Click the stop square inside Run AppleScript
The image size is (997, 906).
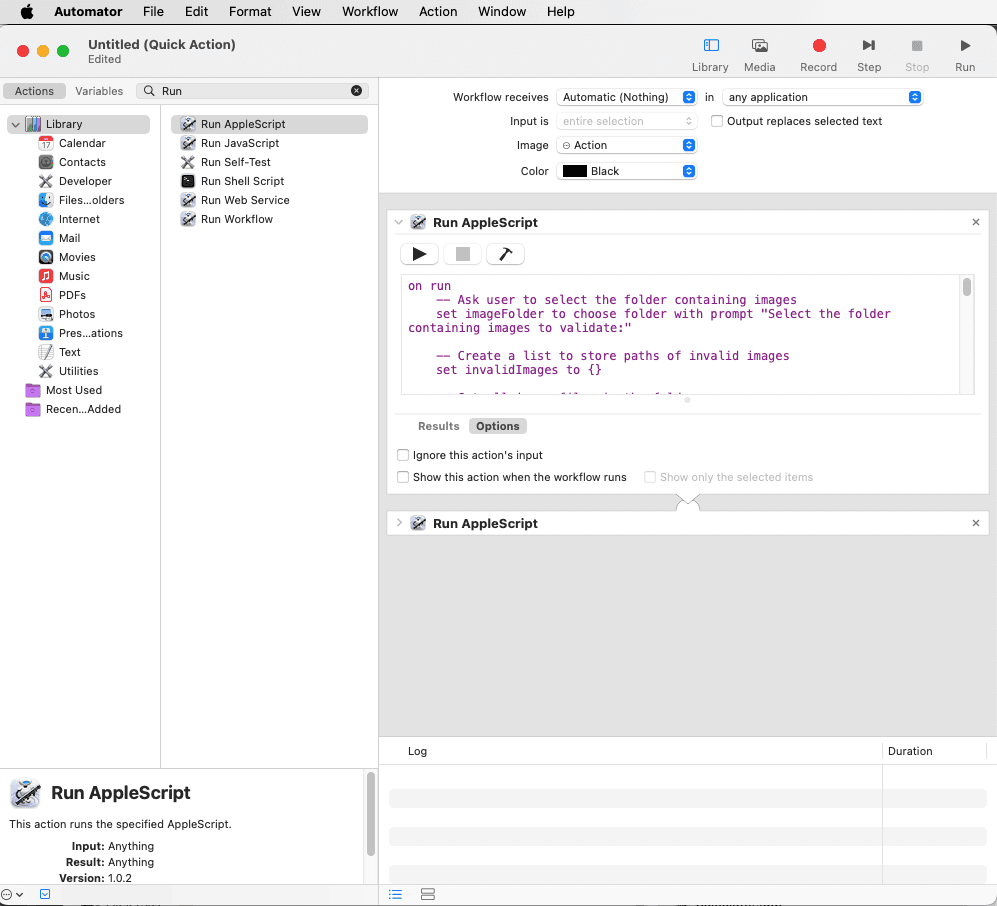(462, 254)
